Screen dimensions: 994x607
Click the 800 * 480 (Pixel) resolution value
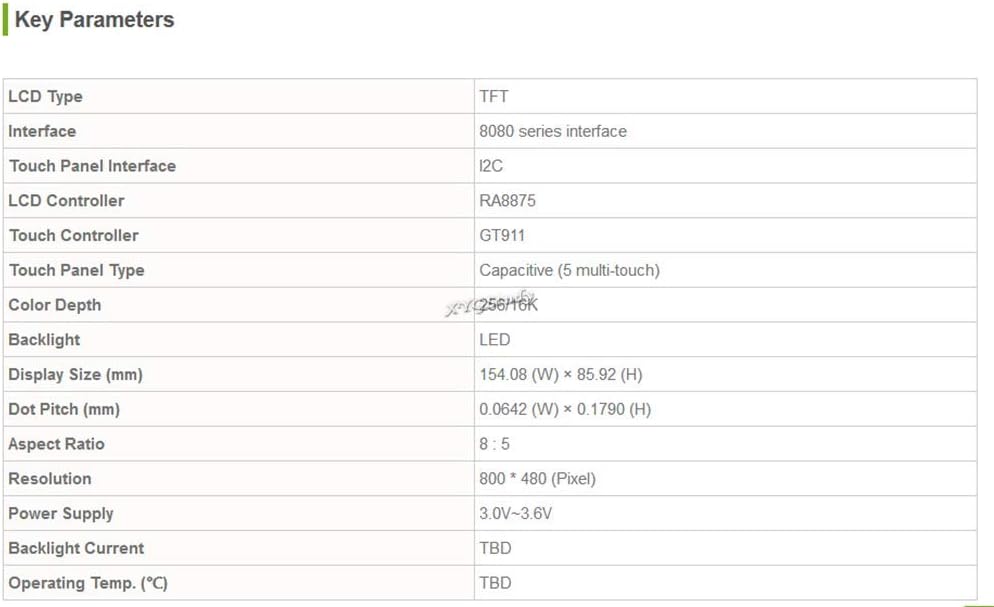pyautogui.click(x=538, y=479)
